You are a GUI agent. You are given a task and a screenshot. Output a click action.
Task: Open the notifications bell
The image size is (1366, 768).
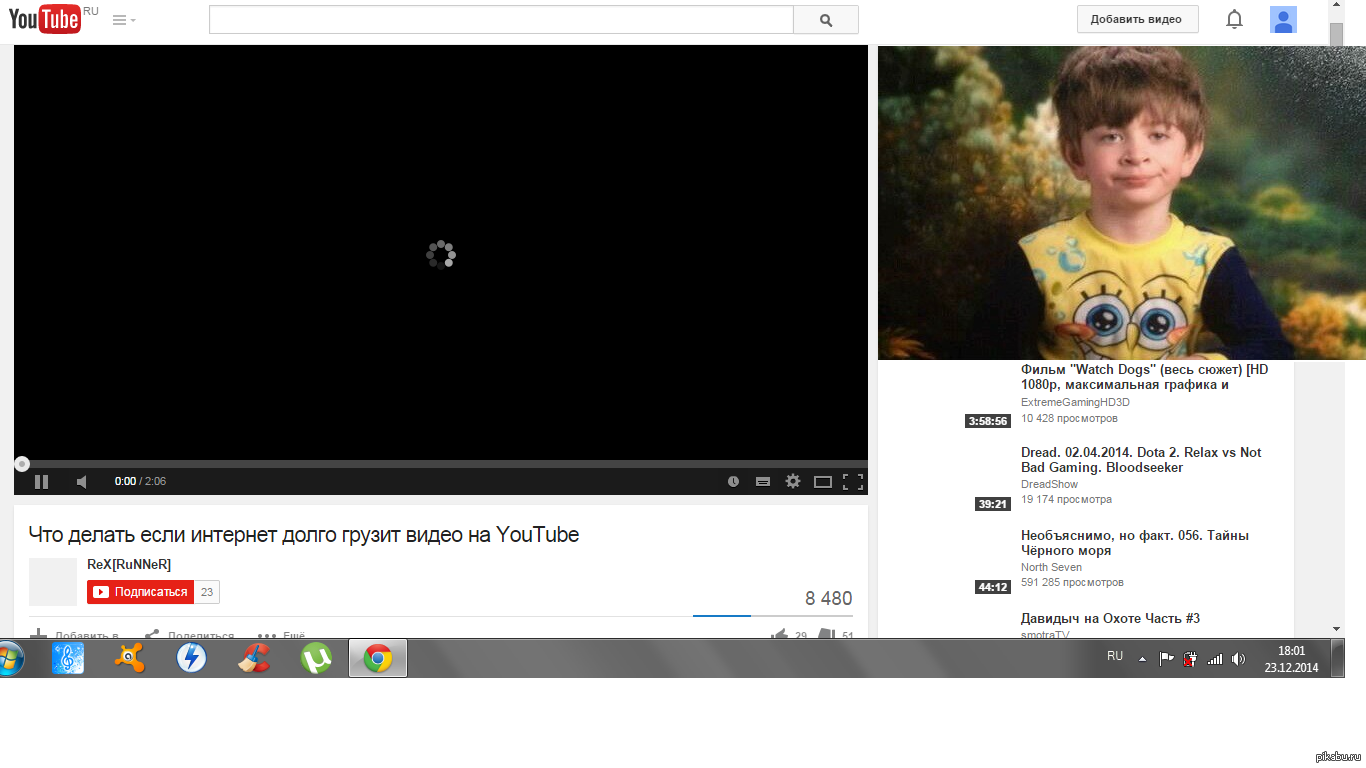click(1235, 19)
